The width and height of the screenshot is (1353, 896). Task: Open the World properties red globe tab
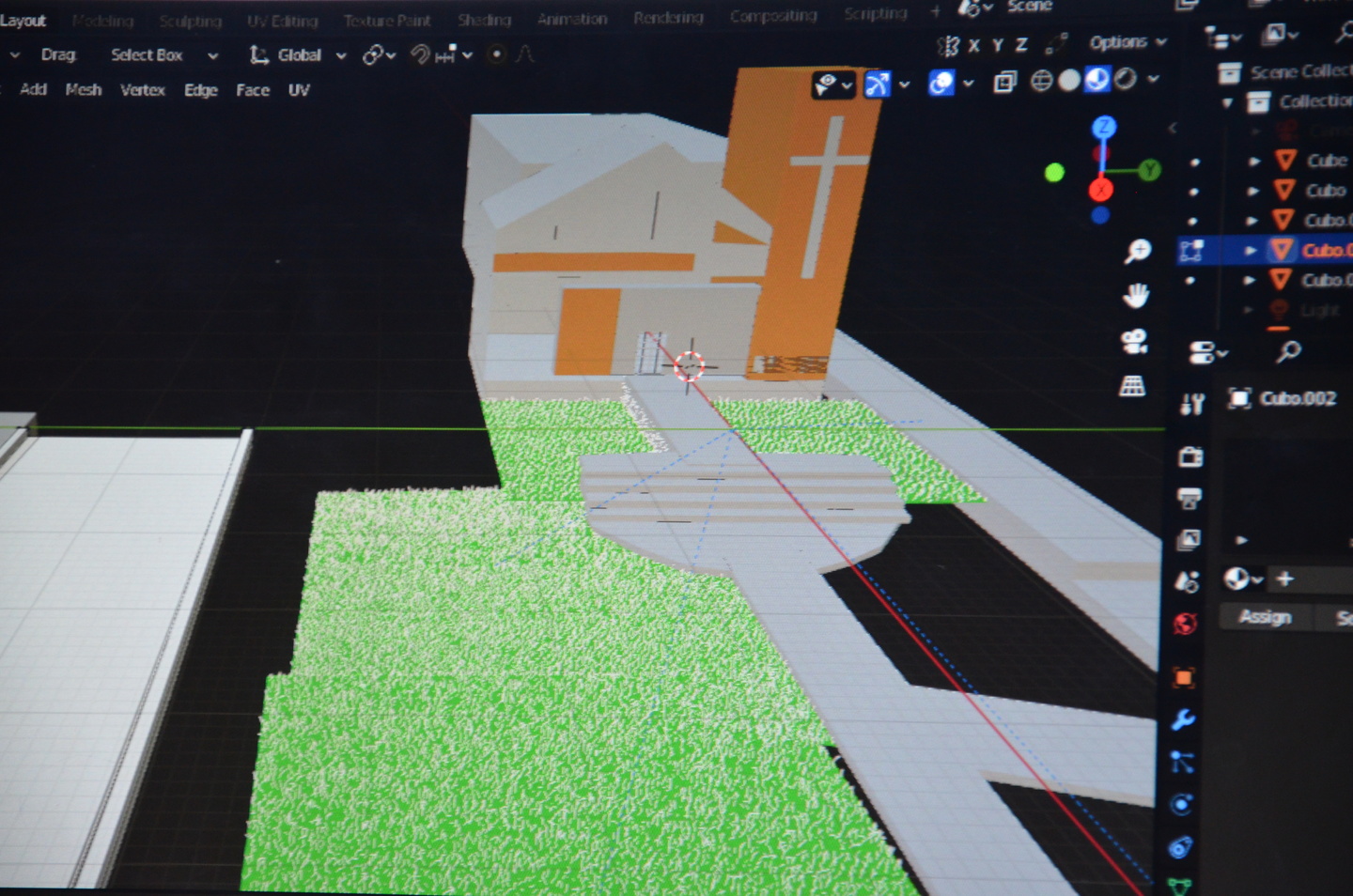pos(1185,623)
